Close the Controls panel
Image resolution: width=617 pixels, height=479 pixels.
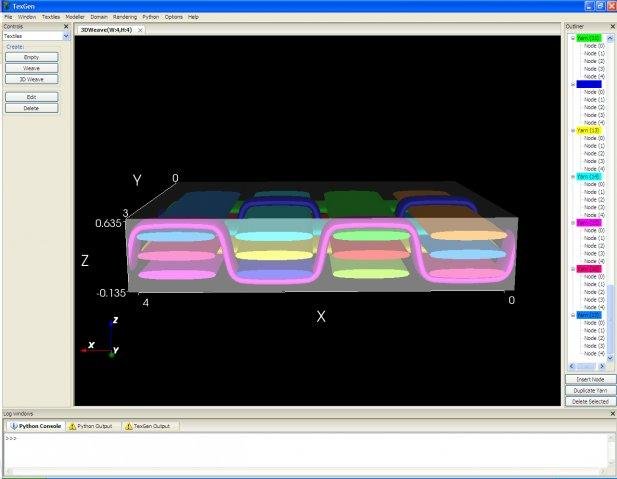click(x=66, y=26)
